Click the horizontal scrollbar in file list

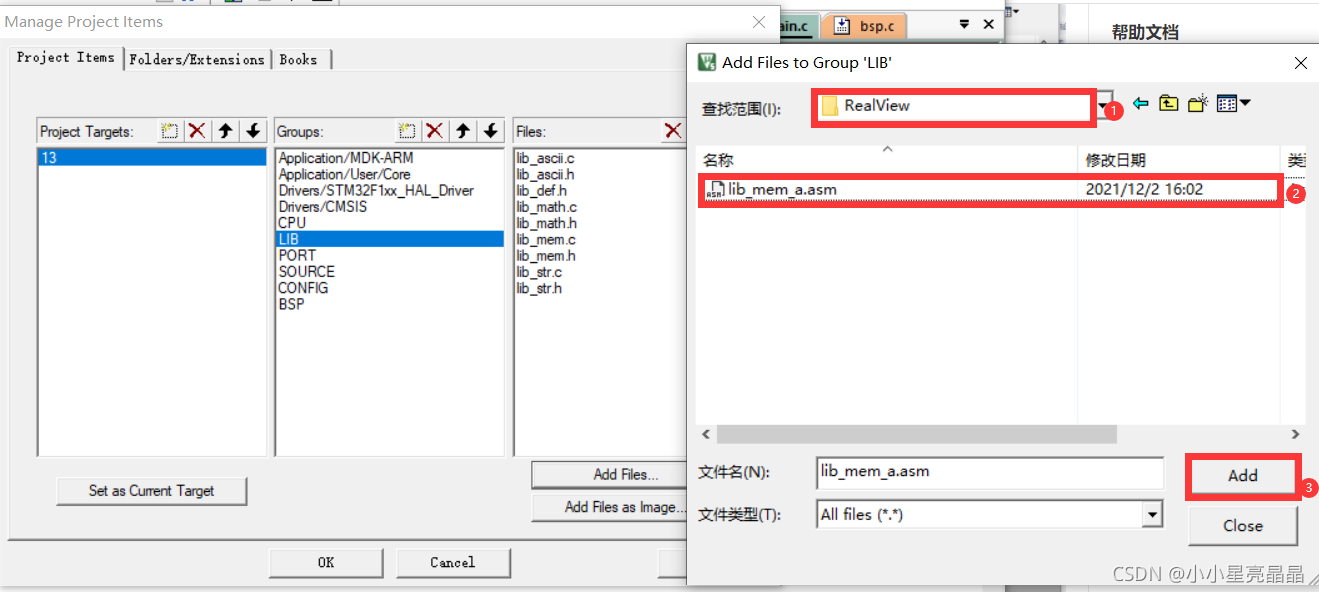916,434
